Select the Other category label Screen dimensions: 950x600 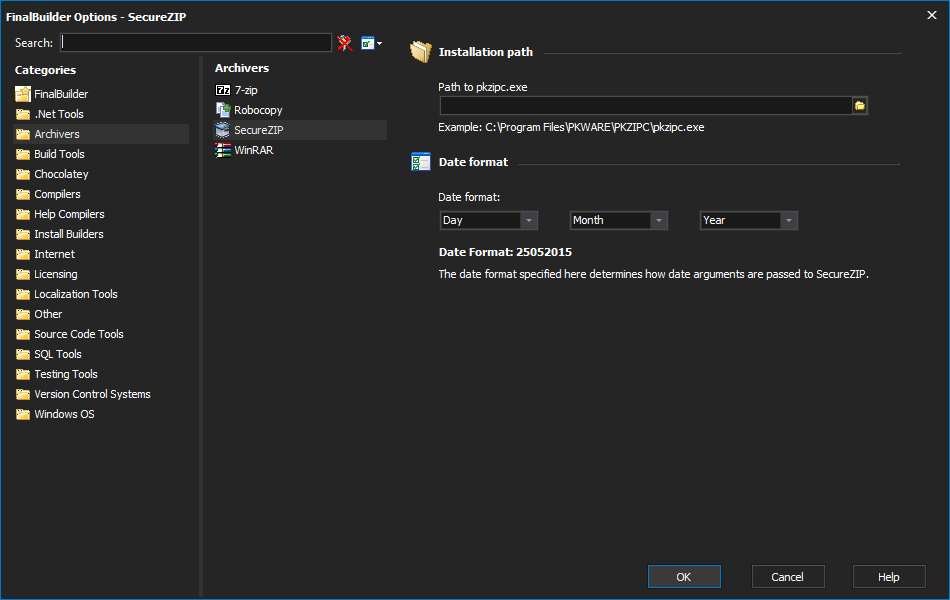tap(48, 314)
